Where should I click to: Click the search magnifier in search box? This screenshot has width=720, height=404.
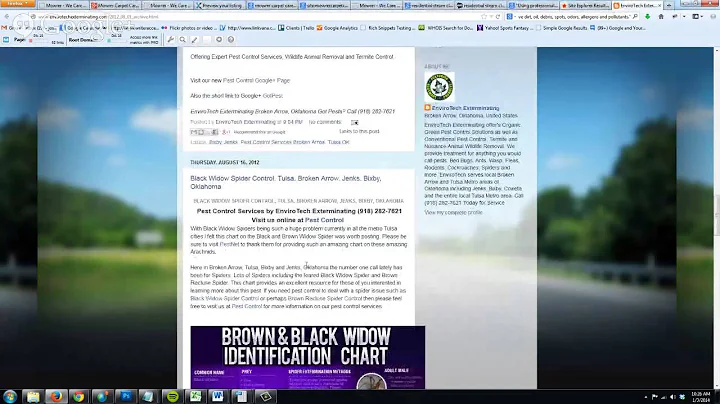pyautogui.click(x=635, y=17)
